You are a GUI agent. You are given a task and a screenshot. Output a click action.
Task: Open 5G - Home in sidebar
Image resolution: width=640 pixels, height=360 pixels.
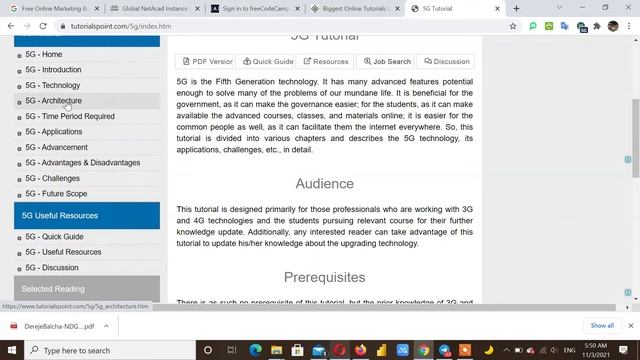(44, 54)
